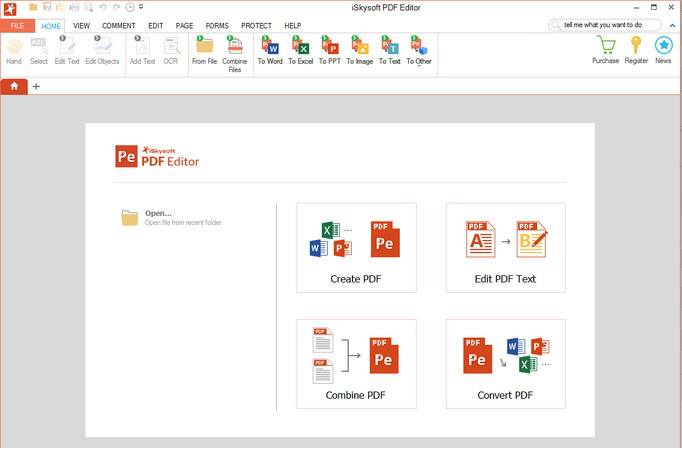Click the undo arrow in title bar

click(103, 7)
